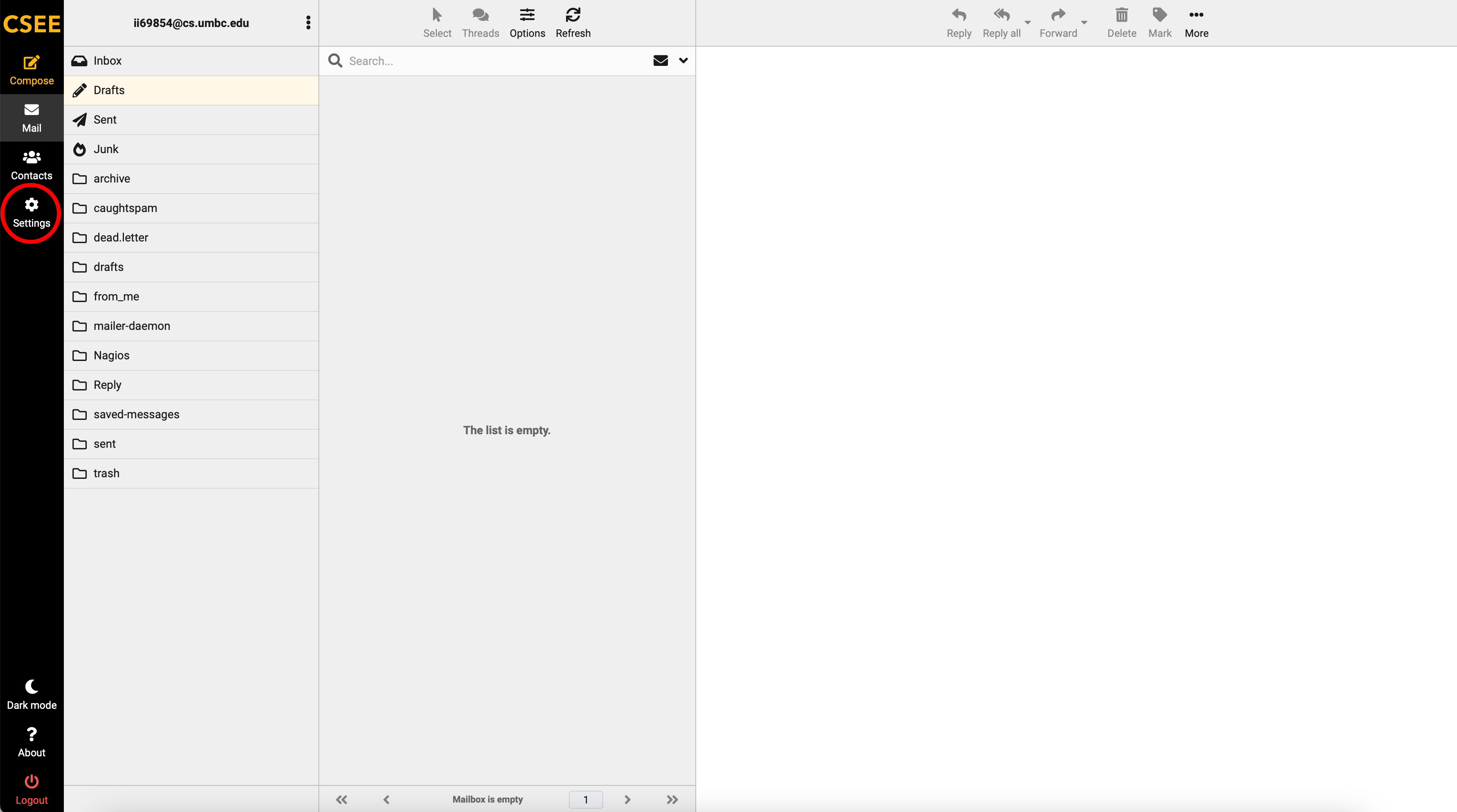Image resolution: width=1457 pixels, height=812 pixels.
Task: Open the lowercase sent folder
Action: point(191,444)
